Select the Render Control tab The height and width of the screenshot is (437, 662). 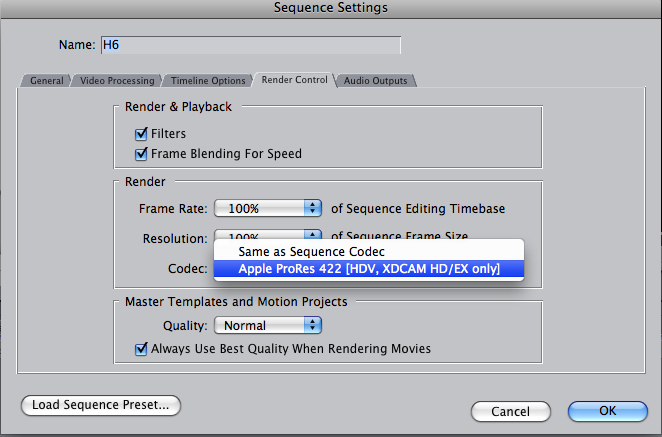pos(294,80)
